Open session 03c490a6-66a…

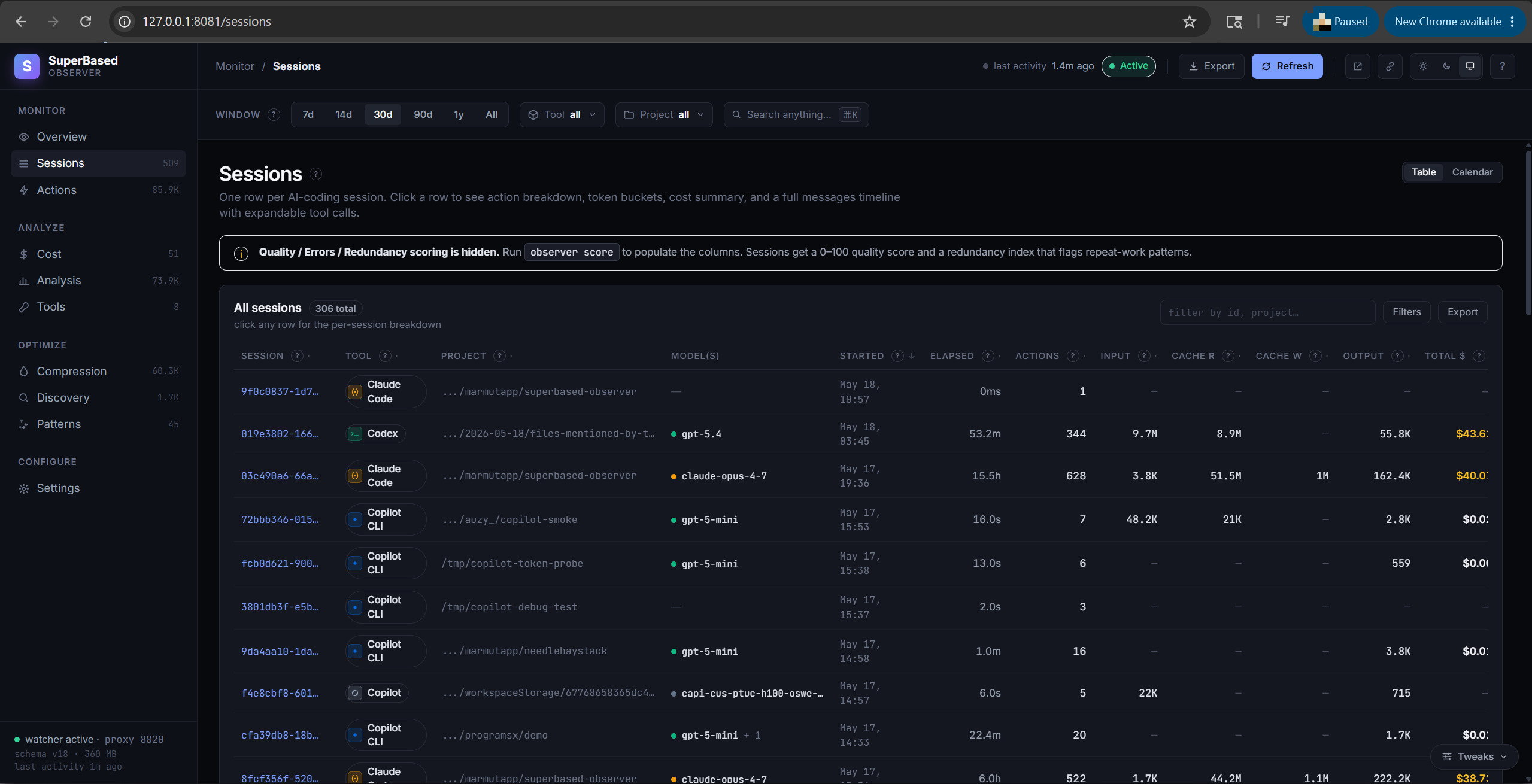tap(280, 476)
